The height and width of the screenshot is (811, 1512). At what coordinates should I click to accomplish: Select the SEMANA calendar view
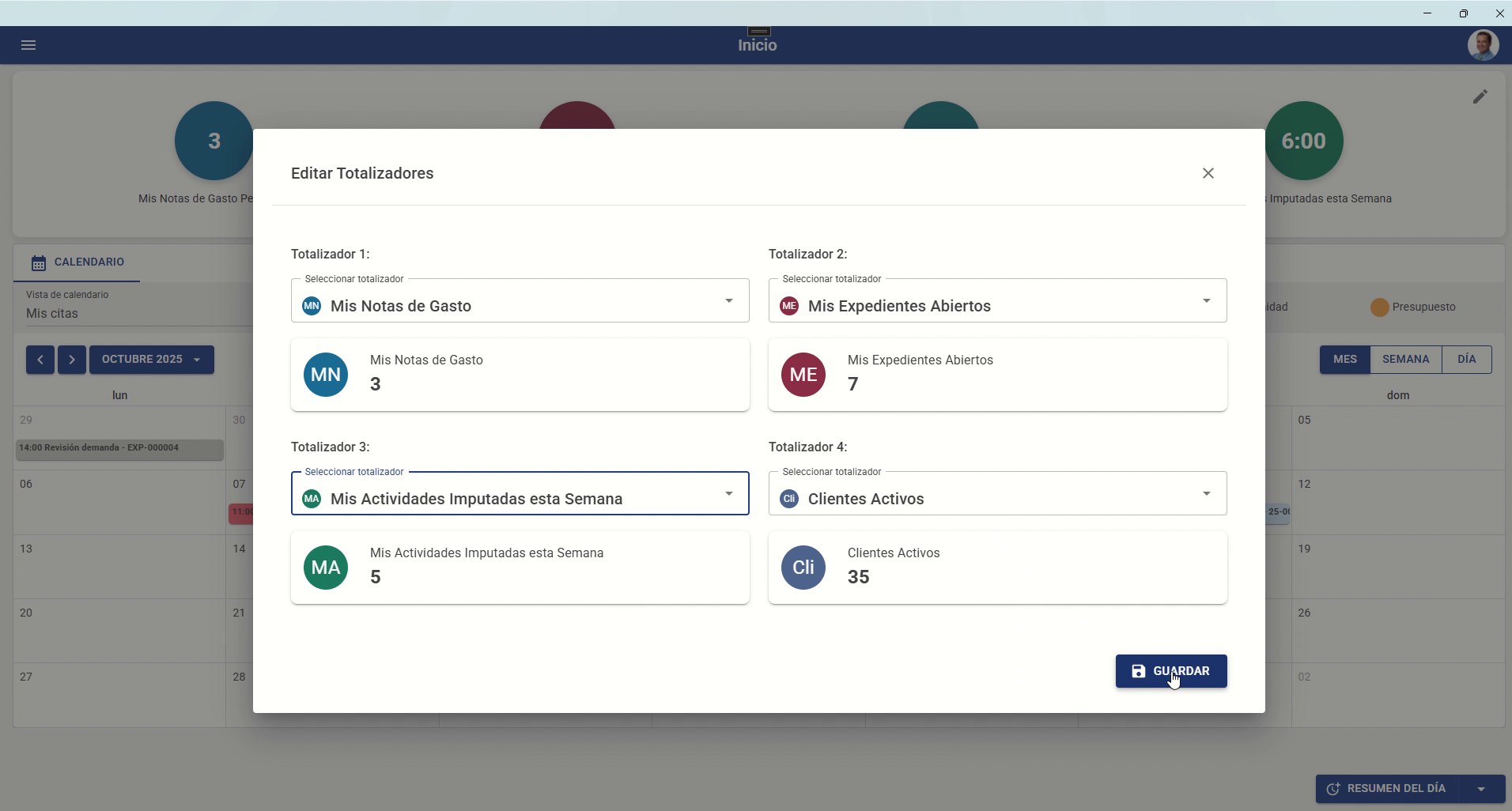click(1405, 360)
